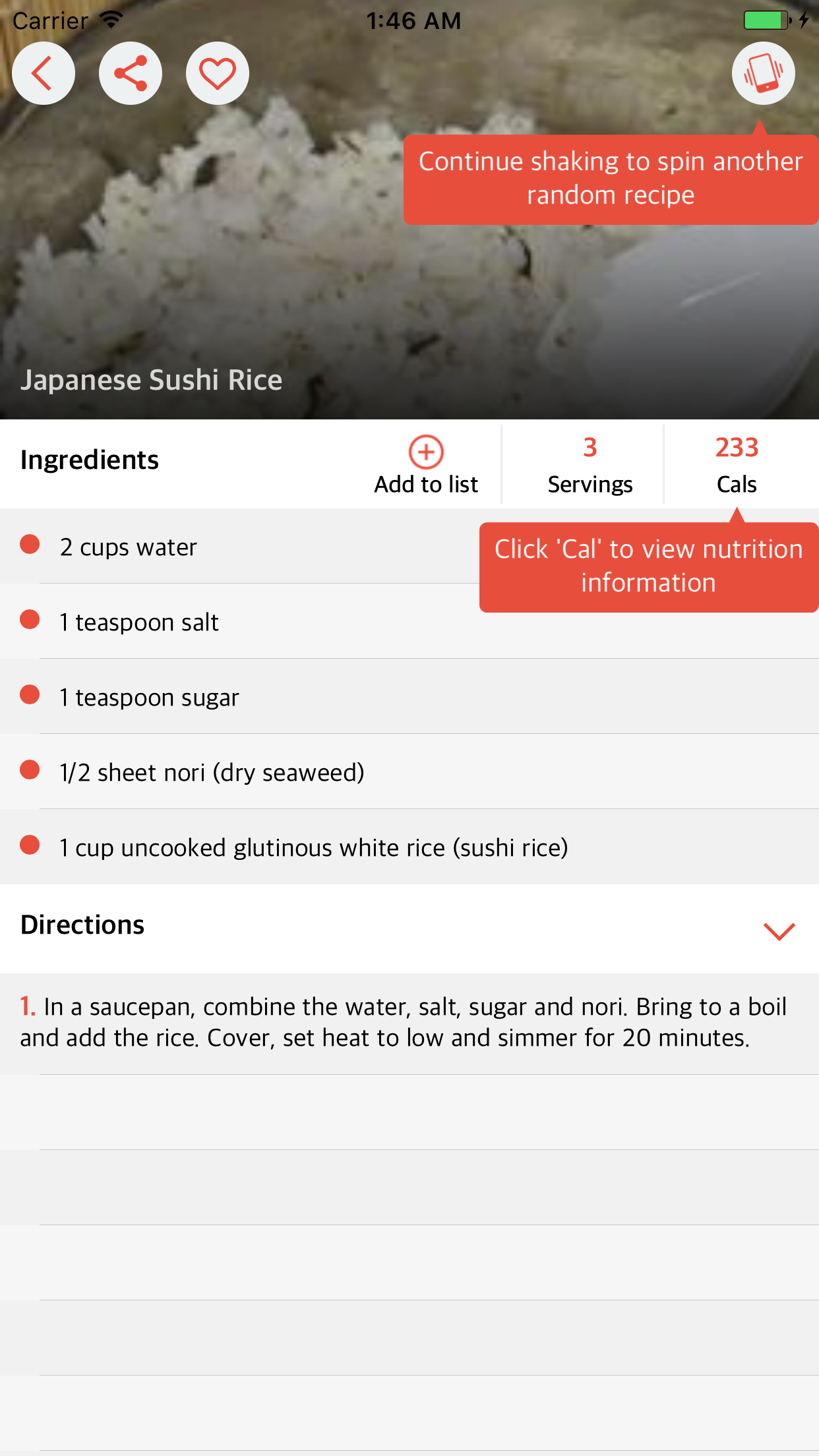
Task: Tap bullet beside glutinous white rice
Action: [x=30, y=845]
